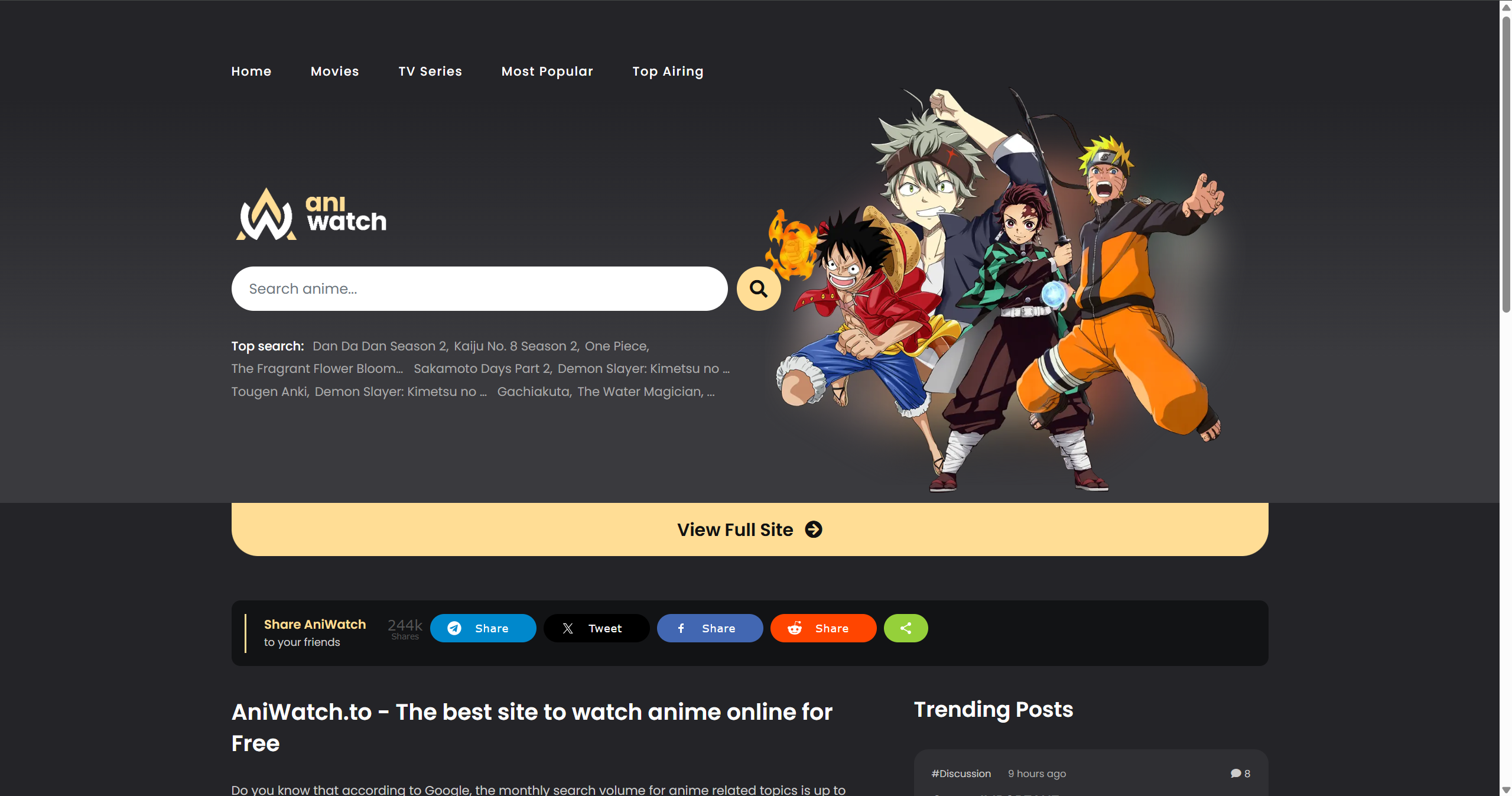Select One Piece top search link
This screenshot has width=1512, height=796.
(x=617, y=346)
